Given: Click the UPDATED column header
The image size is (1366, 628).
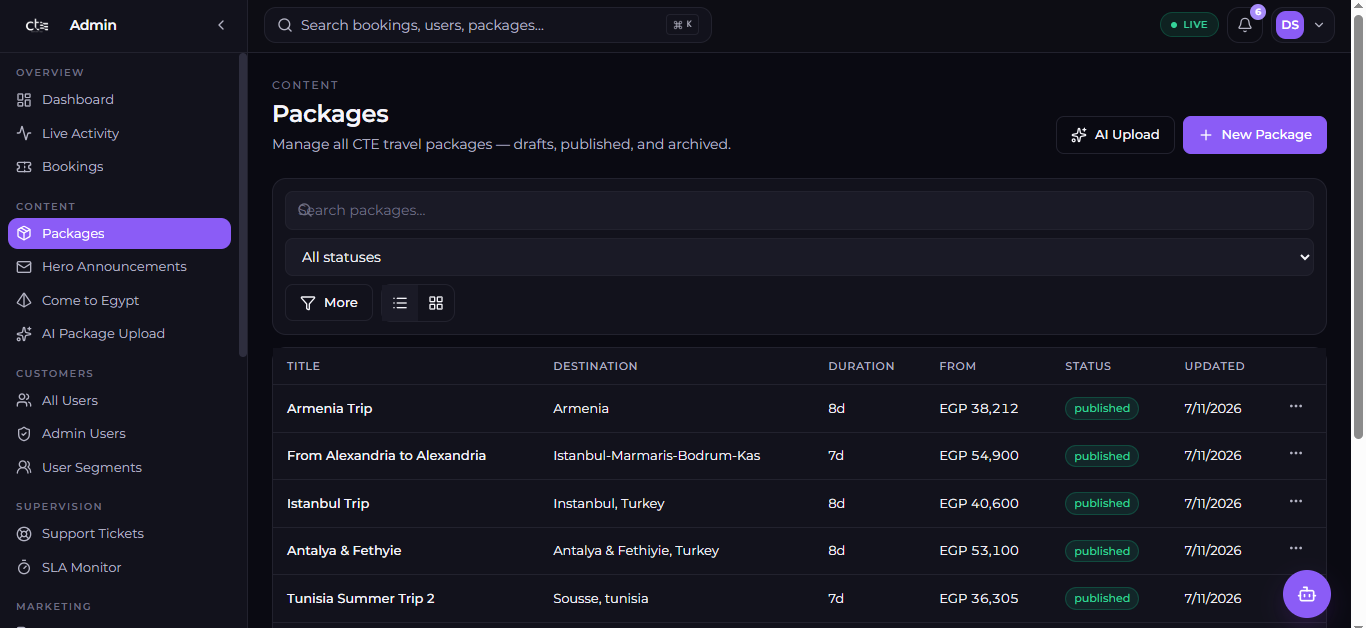Looking at the screenshot, I should (1214, 366).
